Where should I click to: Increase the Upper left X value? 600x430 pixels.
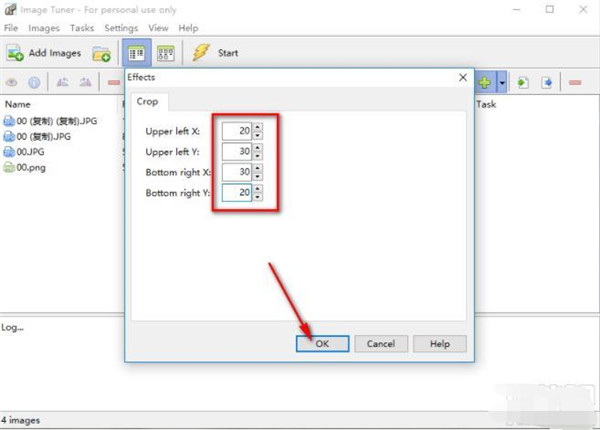pos(257,126)
